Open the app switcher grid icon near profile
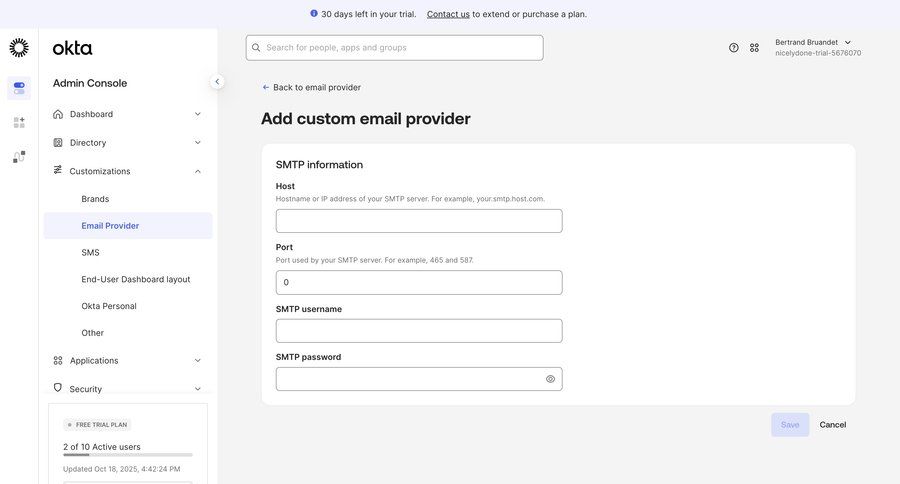This screenshot has height=484, width=900. tap(755, 48)
